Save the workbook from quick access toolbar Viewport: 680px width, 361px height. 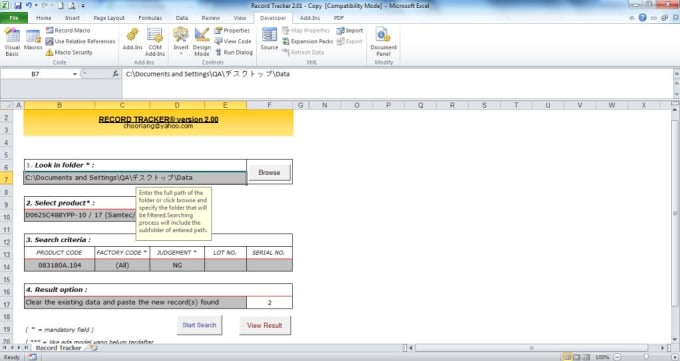18,6
